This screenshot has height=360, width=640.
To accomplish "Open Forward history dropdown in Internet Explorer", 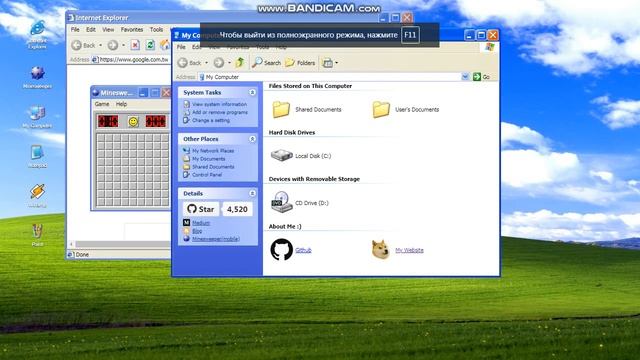I will click(x=123, y=45).
